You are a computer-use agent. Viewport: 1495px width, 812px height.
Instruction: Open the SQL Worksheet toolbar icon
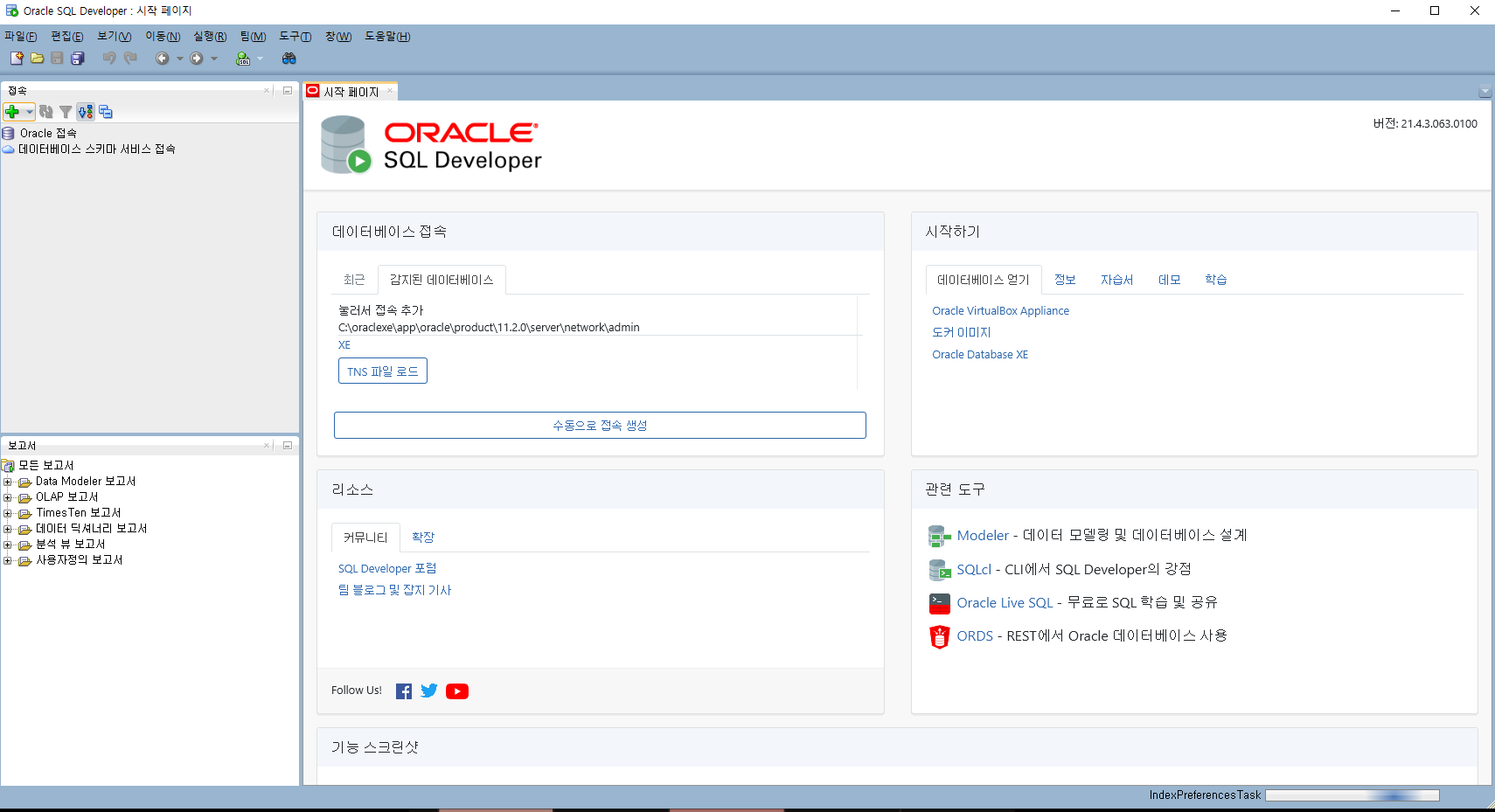click(x=243, y=59)
